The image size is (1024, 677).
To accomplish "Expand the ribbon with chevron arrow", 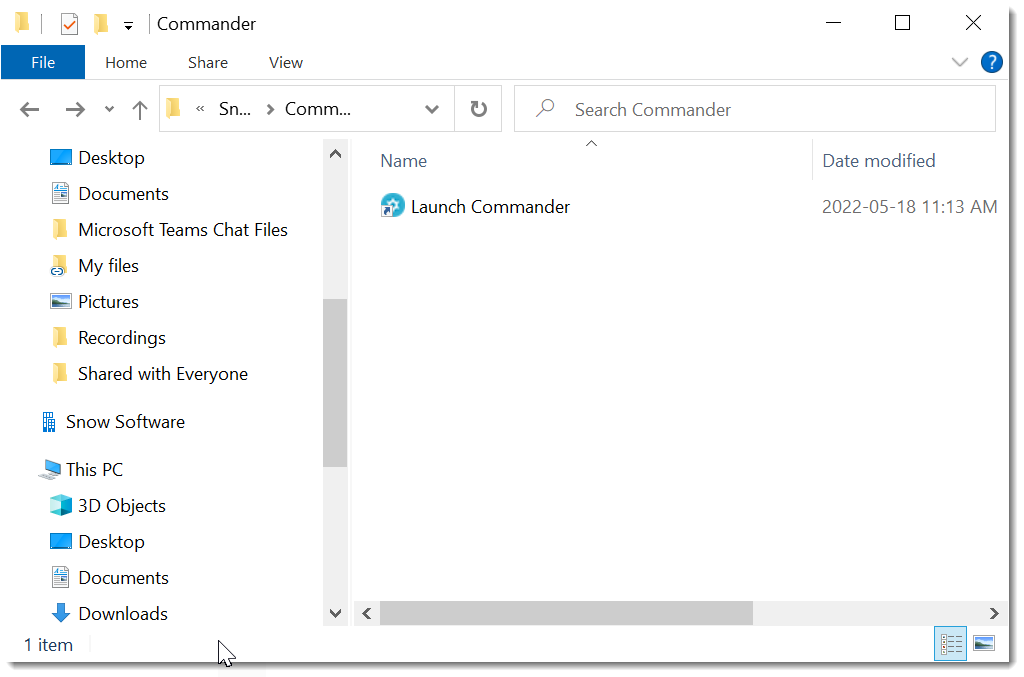I will tap(959, 63).
